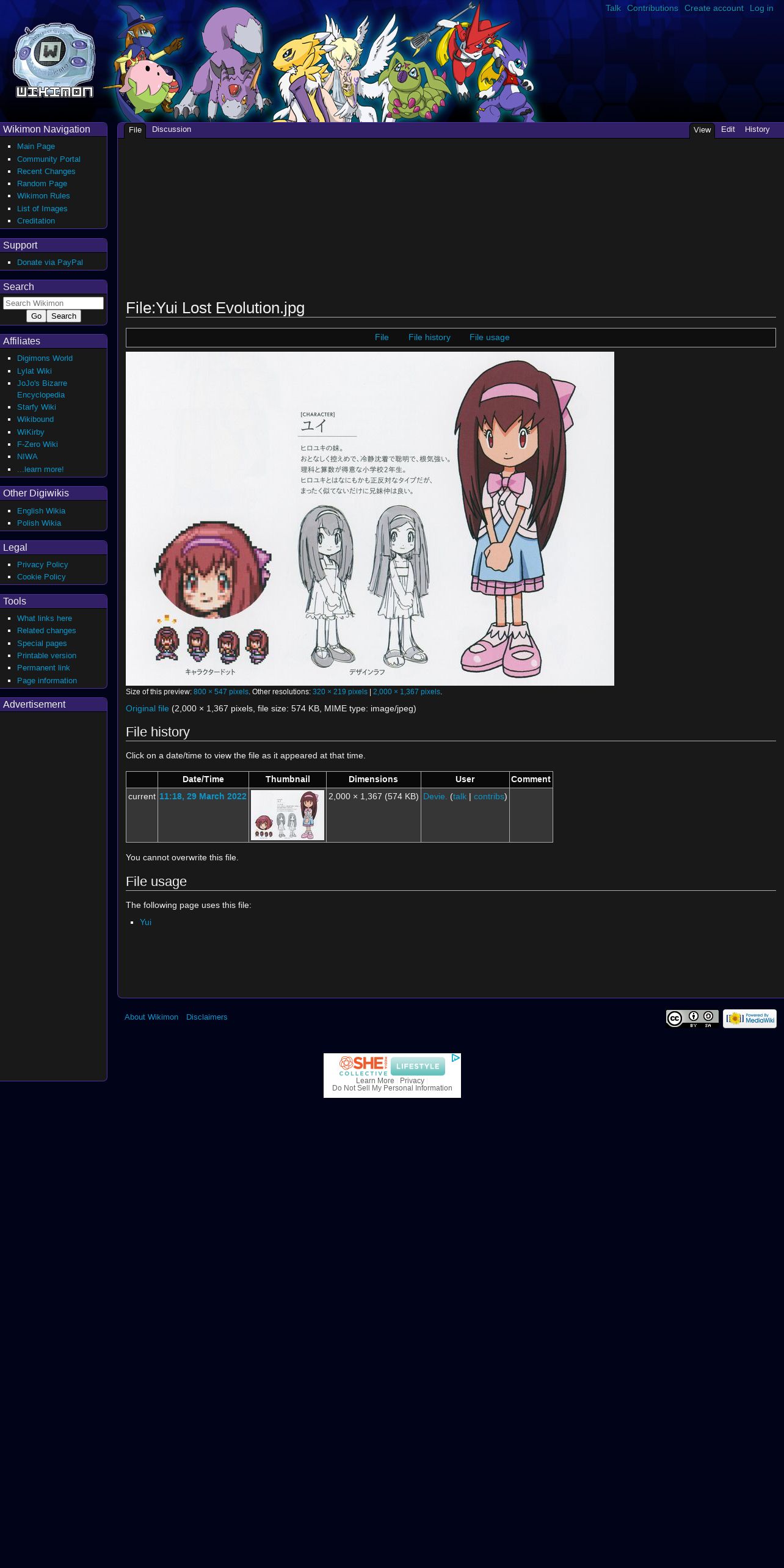Open Disclaimers link
Screen dimensions: 784x1568
[206, 1017]
